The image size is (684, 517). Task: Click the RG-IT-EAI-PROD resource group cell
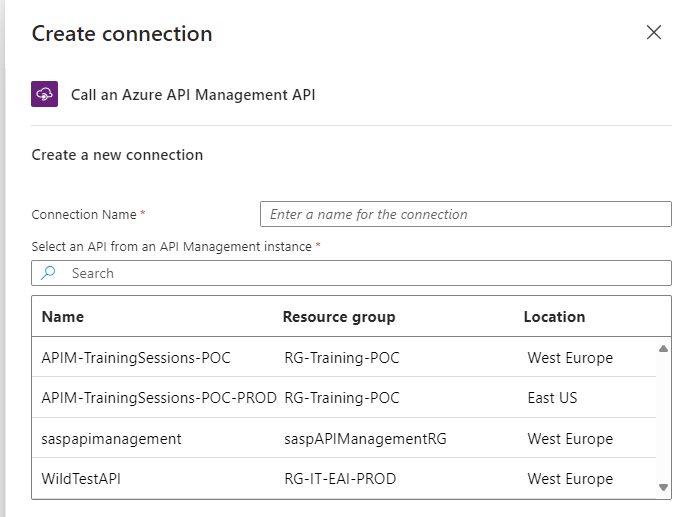pos(340,479)
